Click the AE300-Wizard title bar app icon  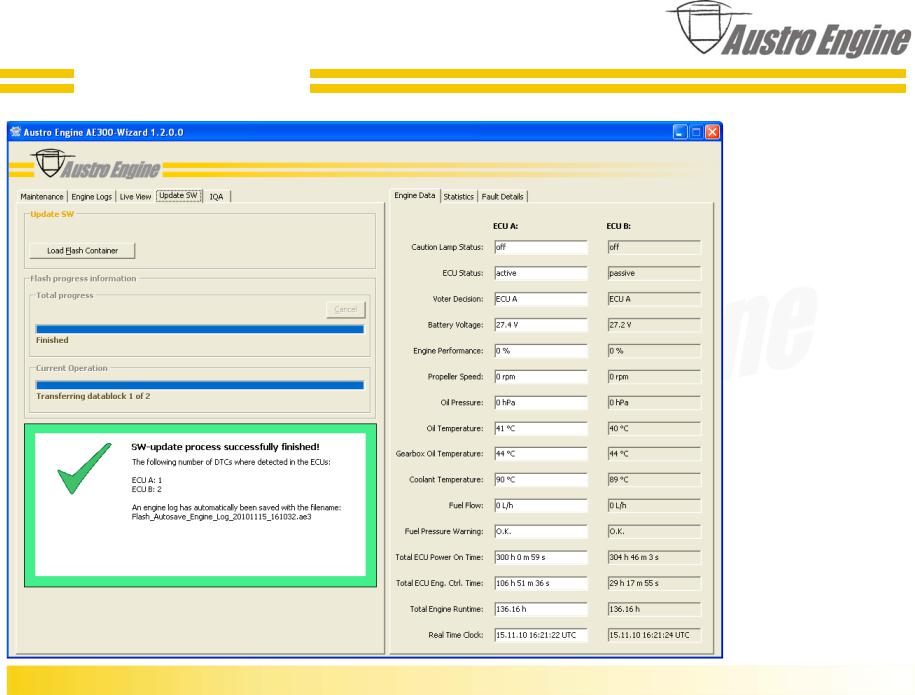click(x=16, y=132)
